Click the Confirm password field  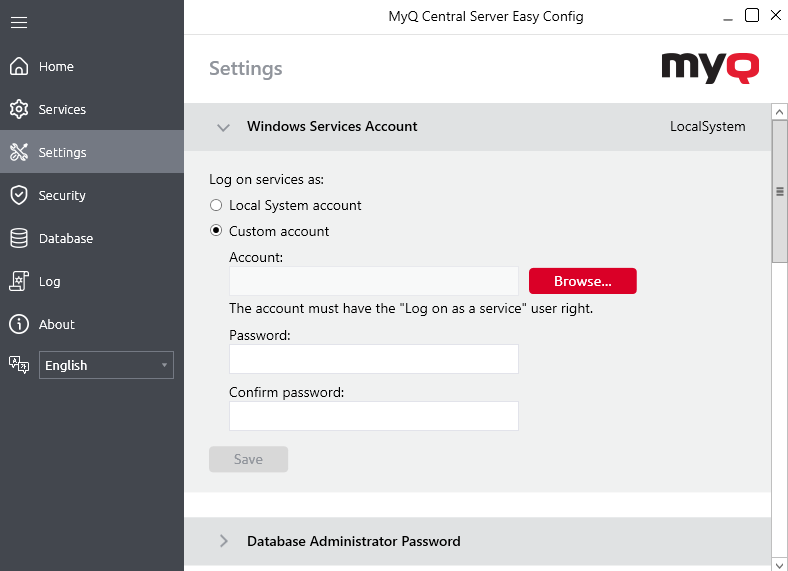[373, 416]
